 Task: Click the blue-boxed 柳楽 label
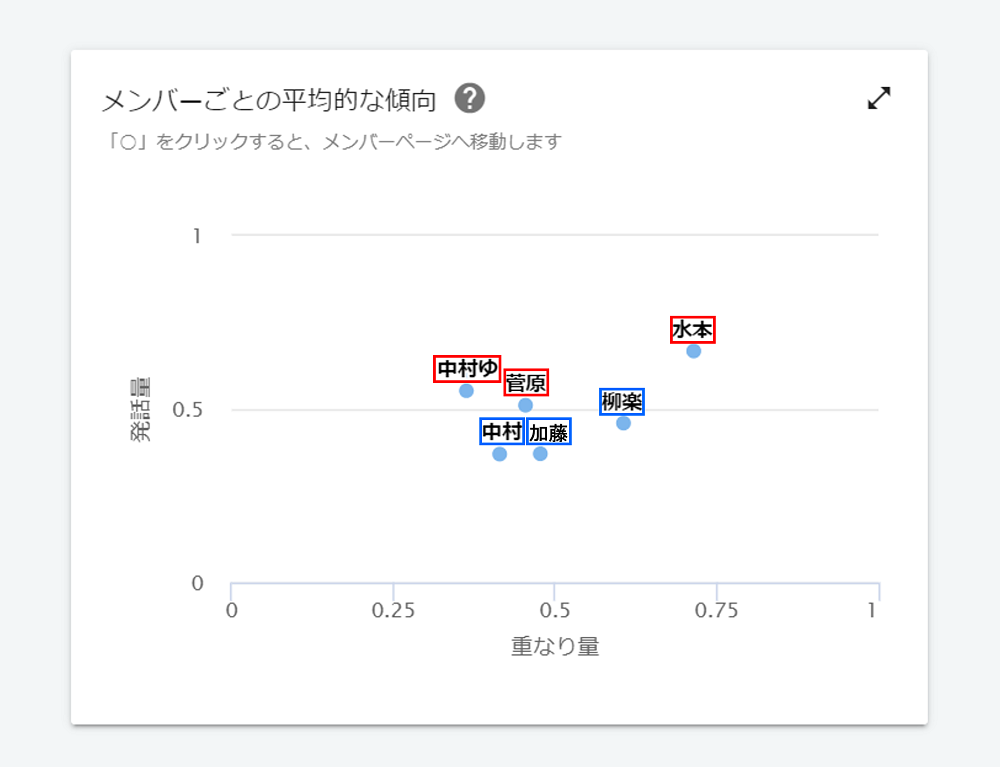(x=622, y=402)
